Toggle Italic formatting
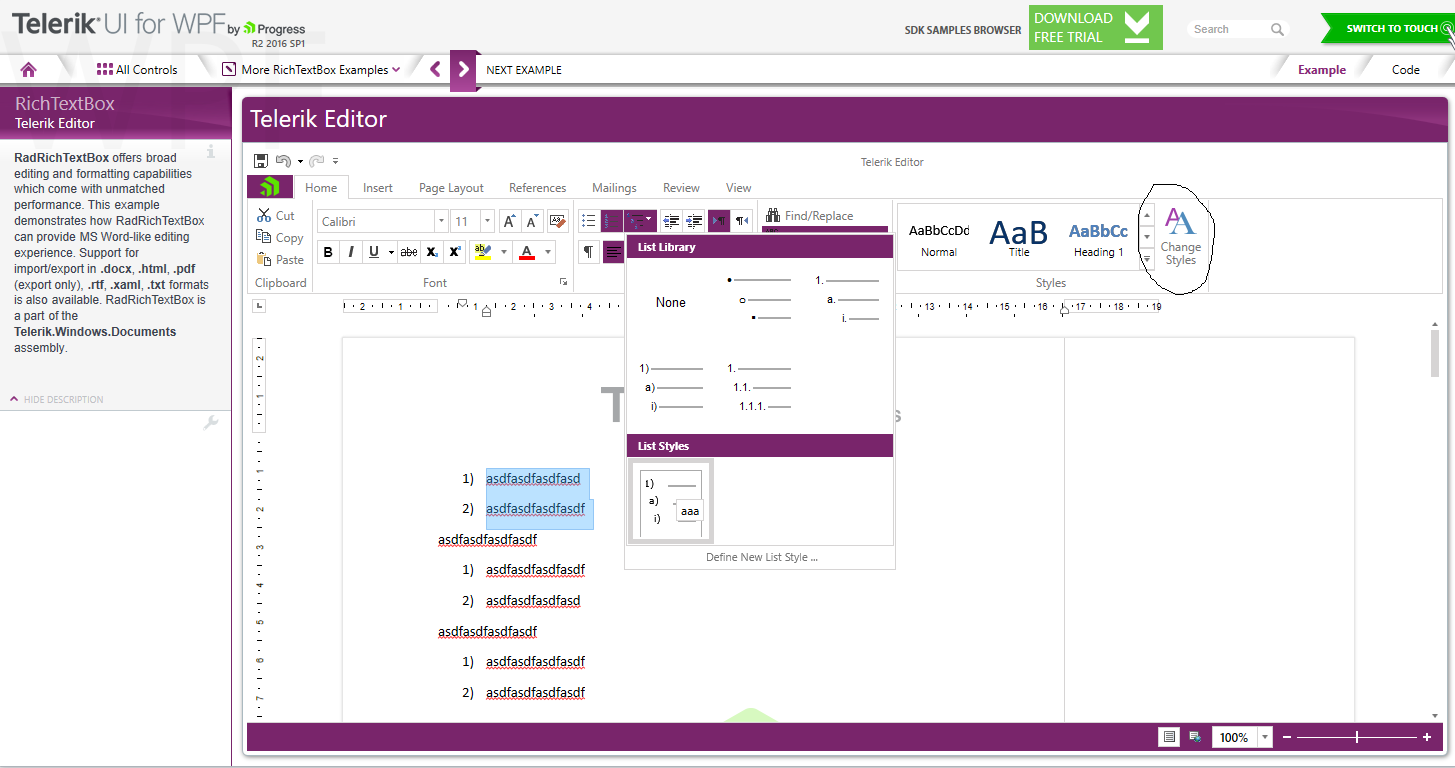This screenshot has width=1455, height=768. pos(351,252)
